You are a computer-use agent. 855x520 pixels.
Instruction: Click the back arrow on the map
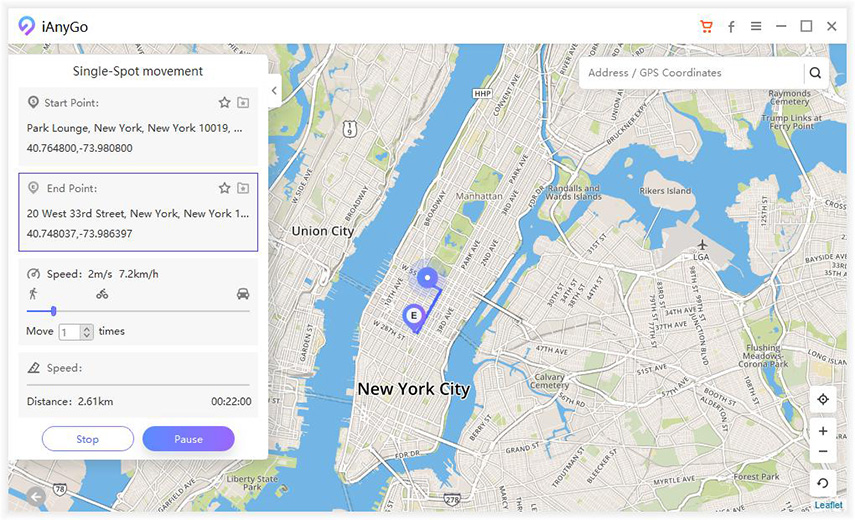coord(37,497)
